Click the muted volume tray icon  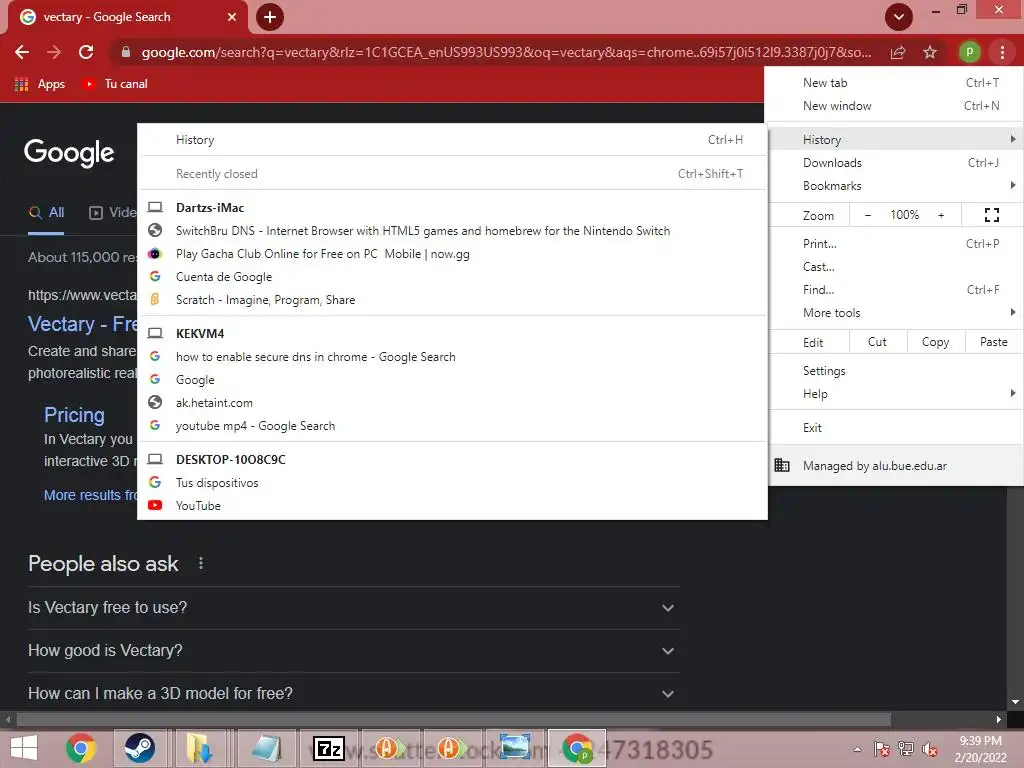(929, 749)
